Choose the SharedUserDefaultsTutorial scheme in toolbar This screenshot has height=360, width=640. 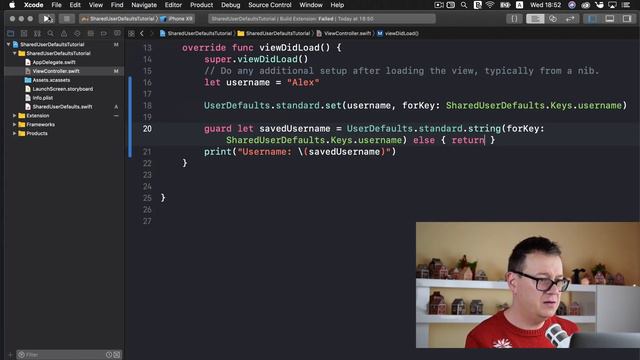click(119, 19)
